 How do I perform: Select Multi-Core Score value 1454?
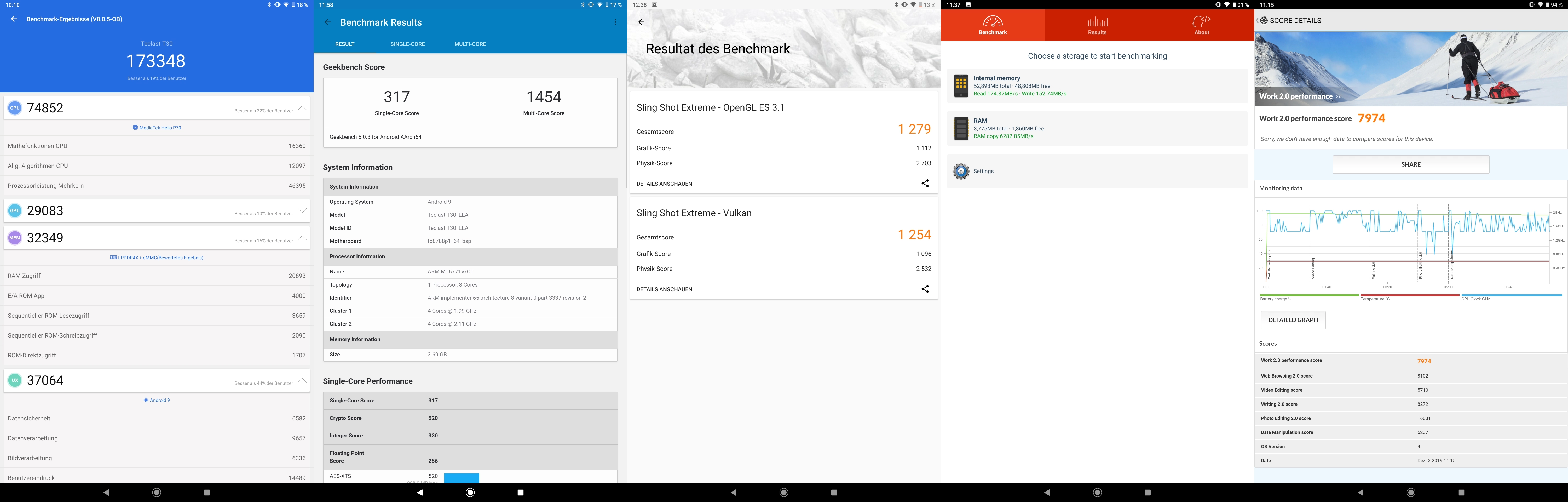point(544,97)
